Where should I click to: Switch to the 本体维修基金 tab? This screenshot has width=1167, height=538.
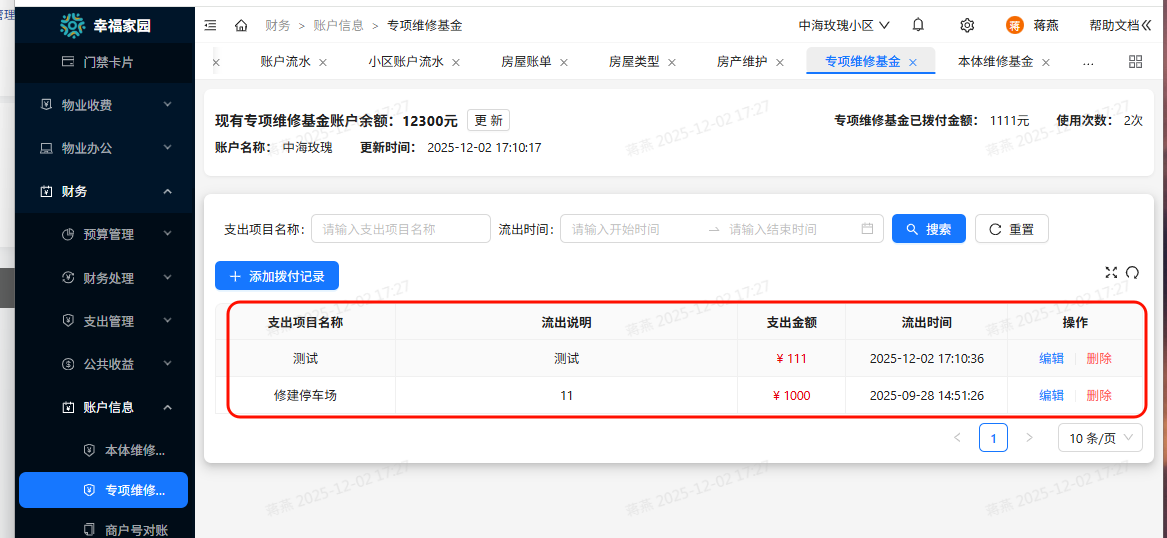pyautogui.click(x=996, y=62)
